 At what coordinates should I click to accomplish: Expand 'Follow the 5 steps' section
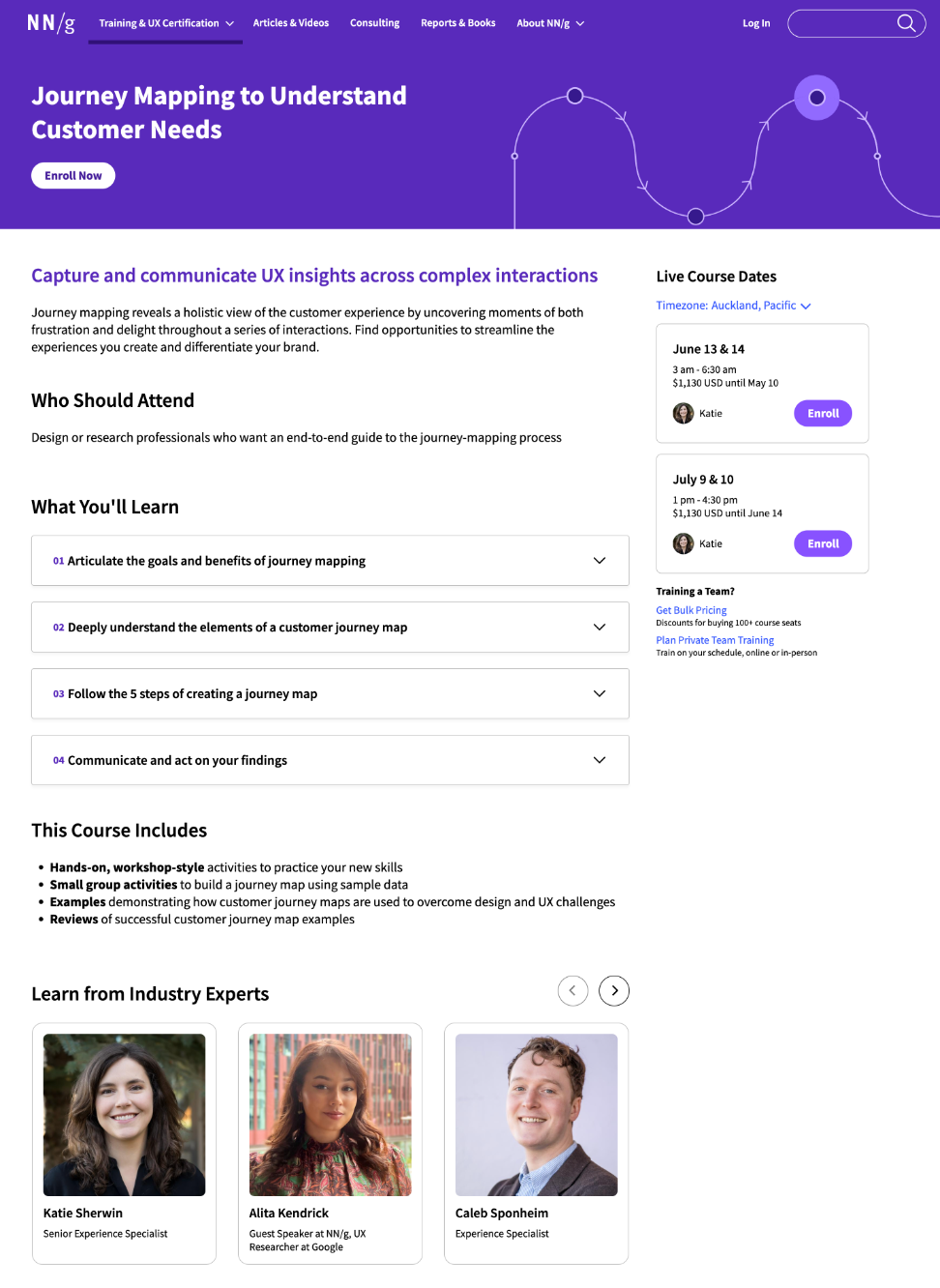330,693
